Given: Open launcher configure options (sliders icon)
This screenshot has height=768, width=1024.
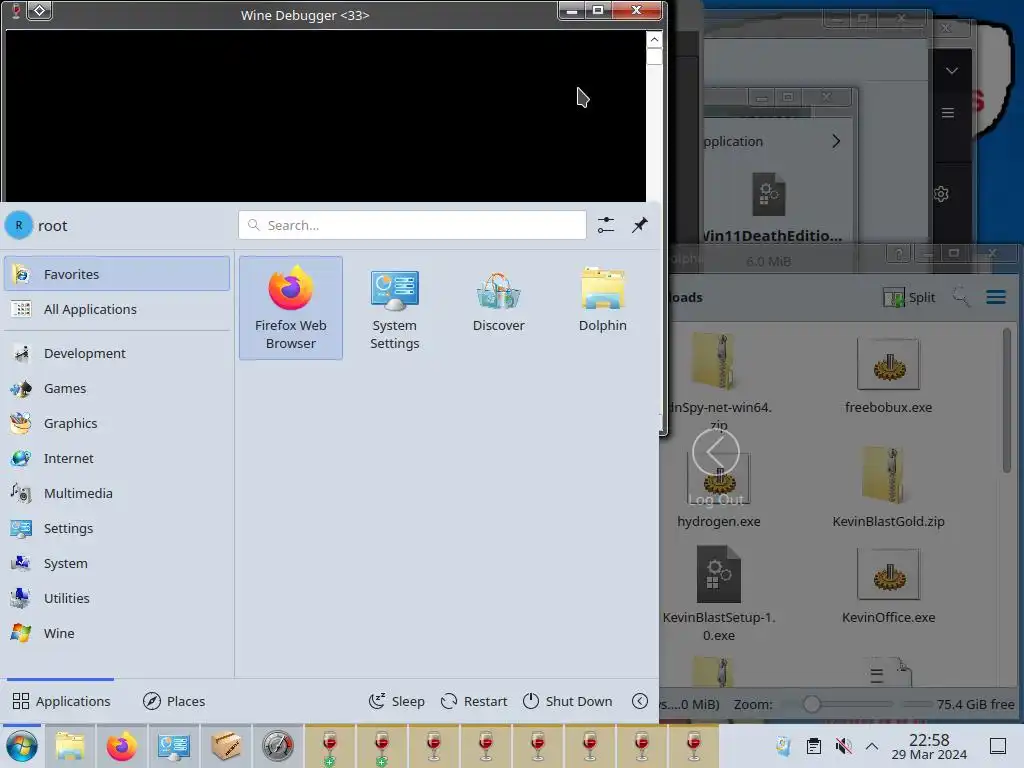Looking at the screenshot, I should (605, 225).
